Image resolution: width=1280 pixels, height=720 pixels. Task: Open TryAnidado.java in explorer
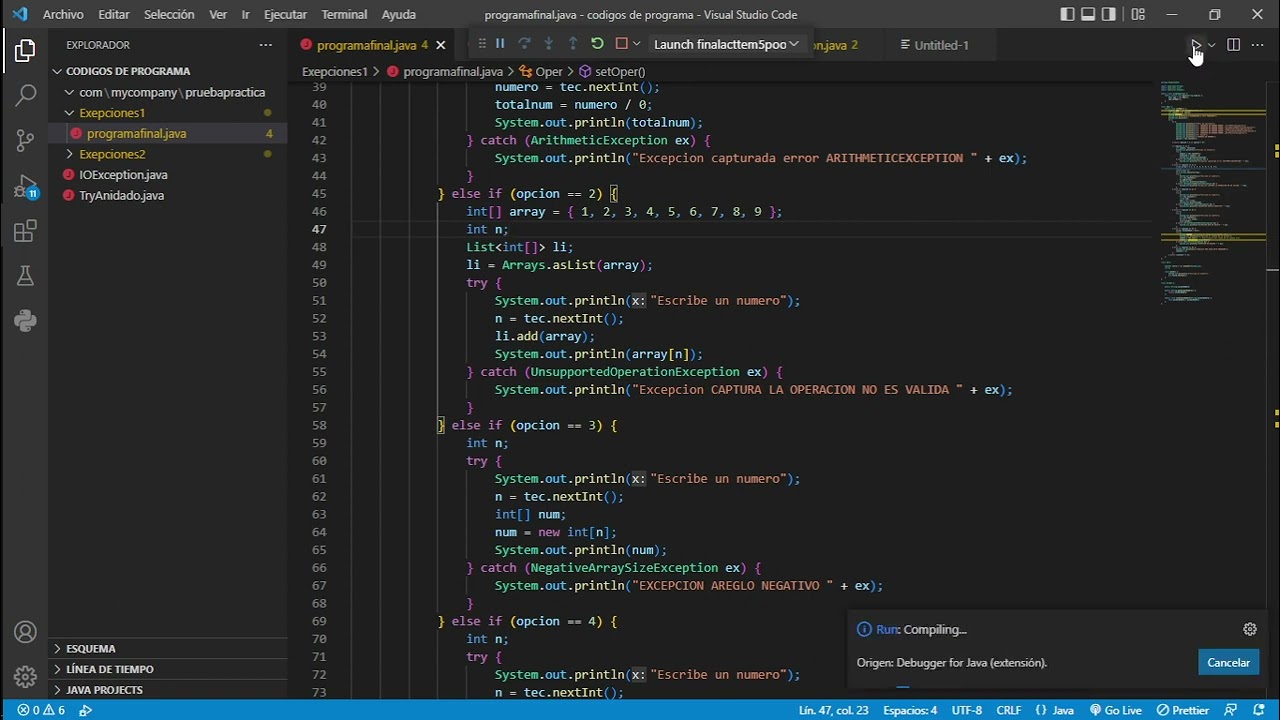(x=168, y=195)
